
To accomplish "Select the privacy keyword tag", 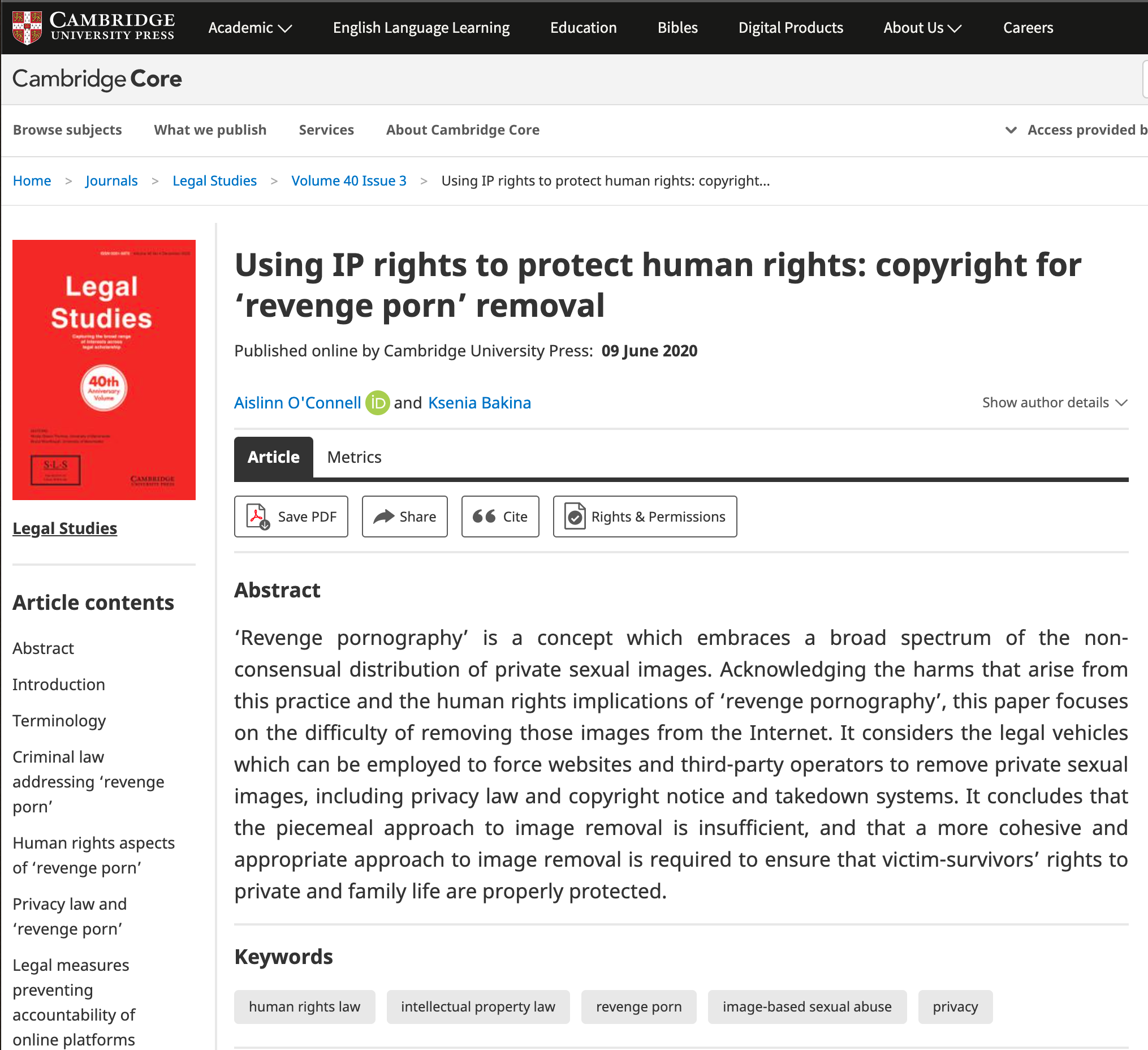I will [x=955, y=1006].
